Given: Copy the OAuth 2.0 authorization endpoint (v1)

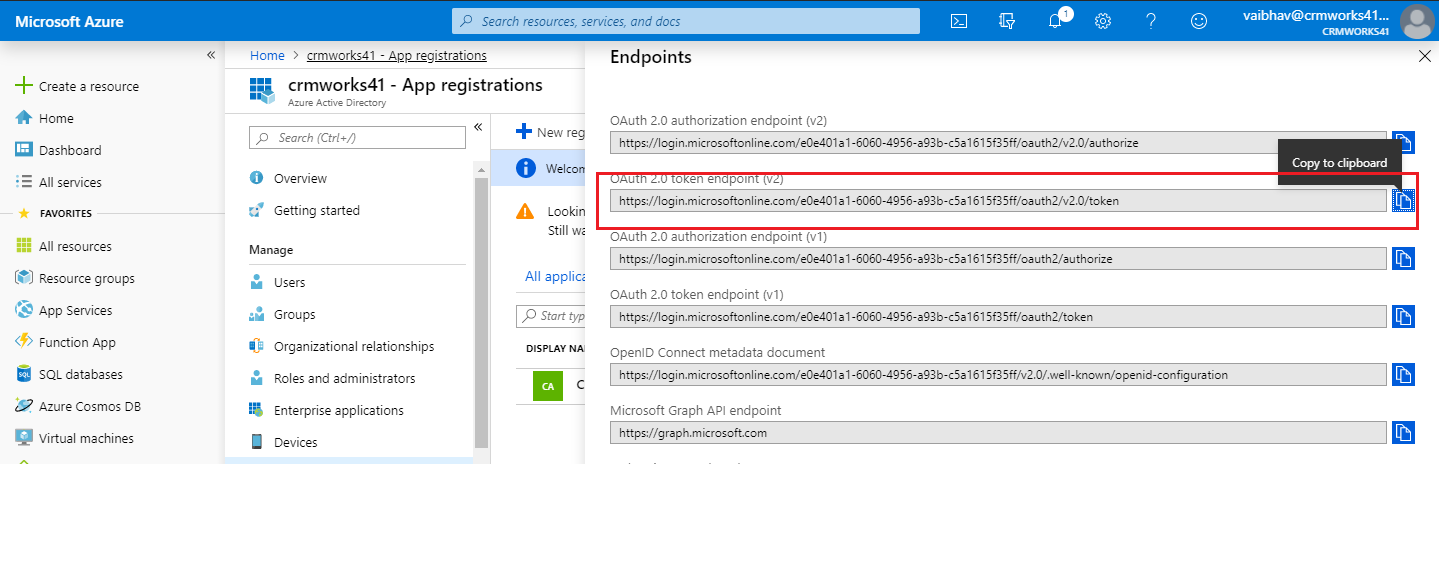Looking at the screenshot, I should coord(1404,258).
